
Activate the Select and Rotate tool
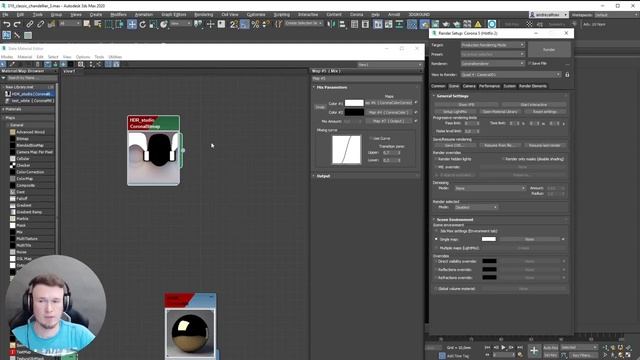pyautogui.click(x=142, y=24)
